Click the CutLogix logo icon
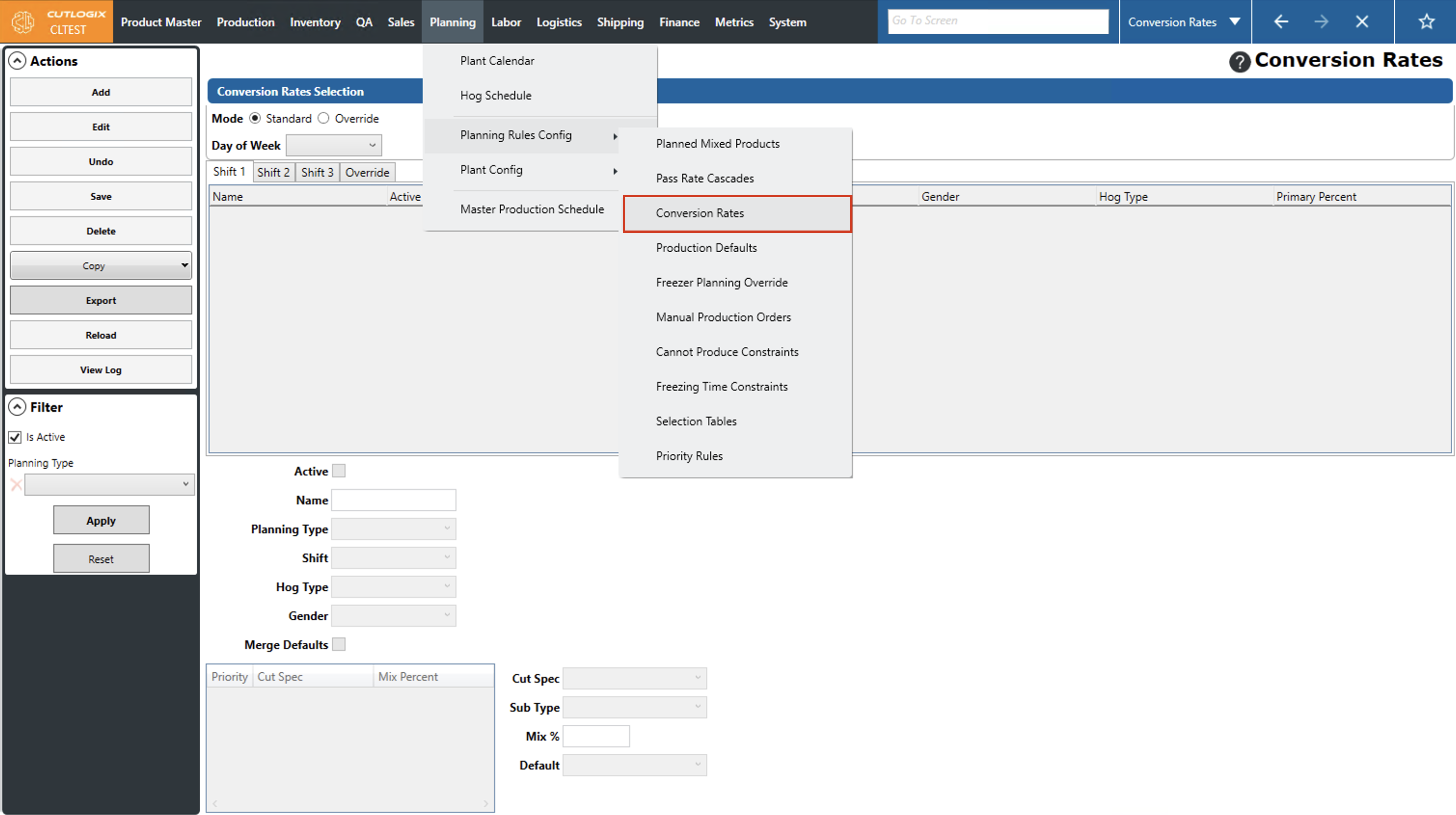 pyautogui.click(x=23, y=22)
